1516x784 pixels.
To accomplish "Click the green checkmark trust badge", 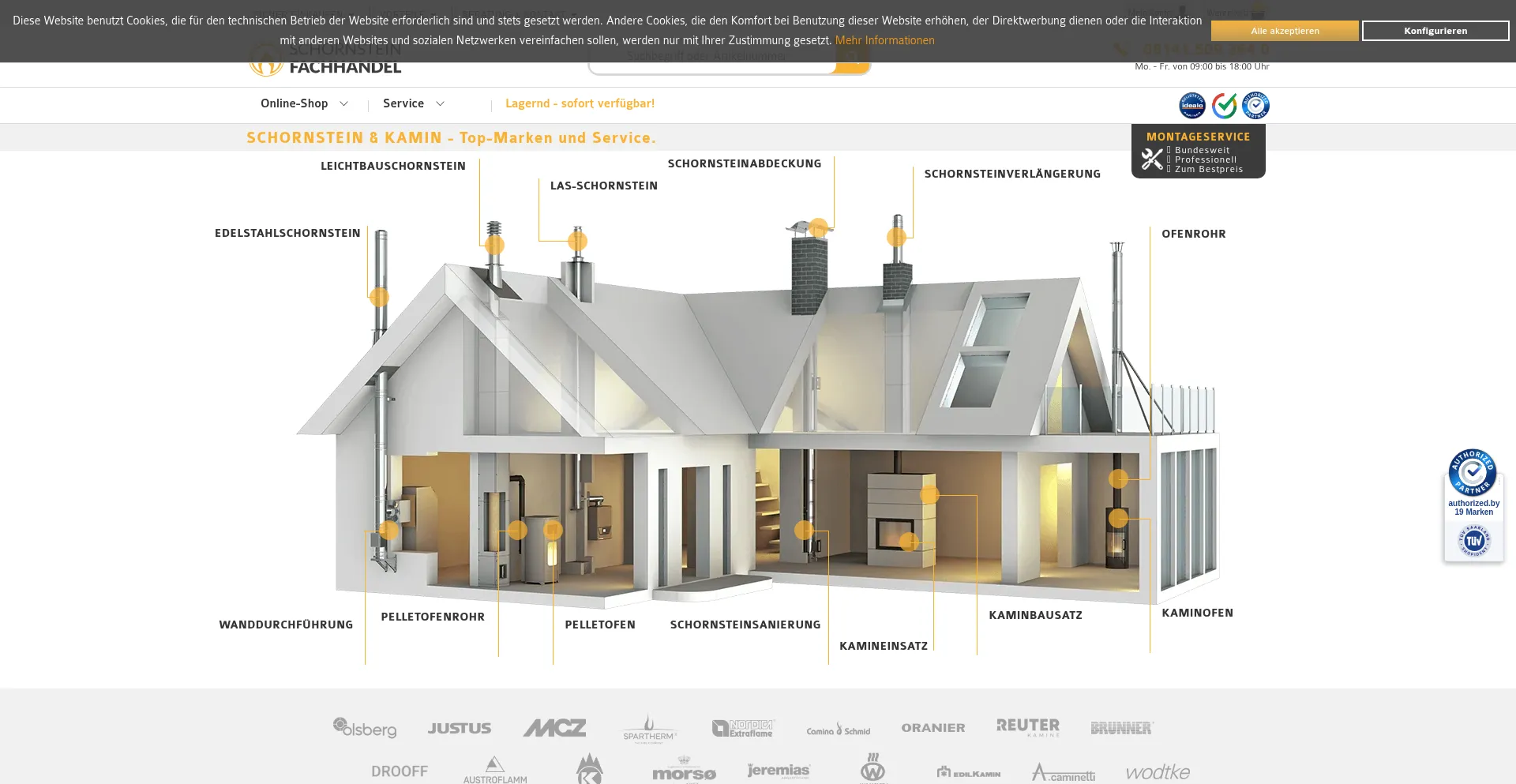I will coord(1224,105).
